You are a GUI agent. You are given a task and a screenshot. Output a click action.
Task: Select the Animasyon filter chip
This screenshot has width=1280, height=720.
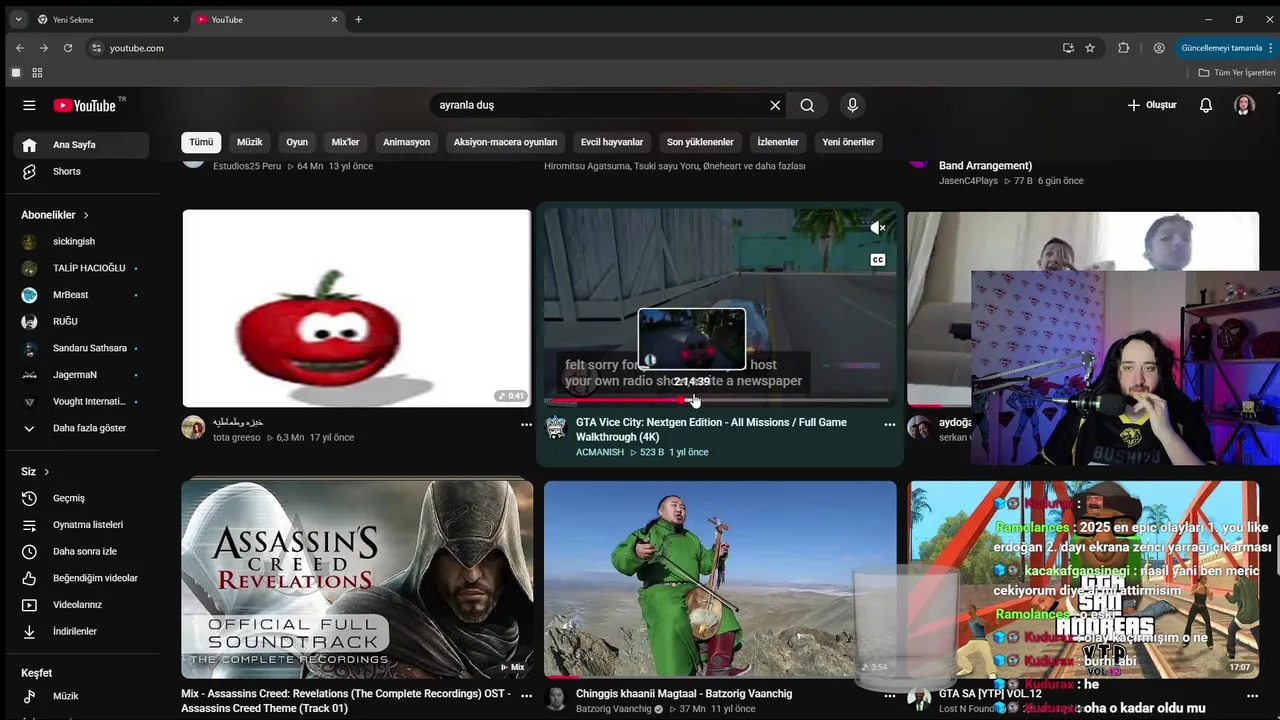(406, 142)
